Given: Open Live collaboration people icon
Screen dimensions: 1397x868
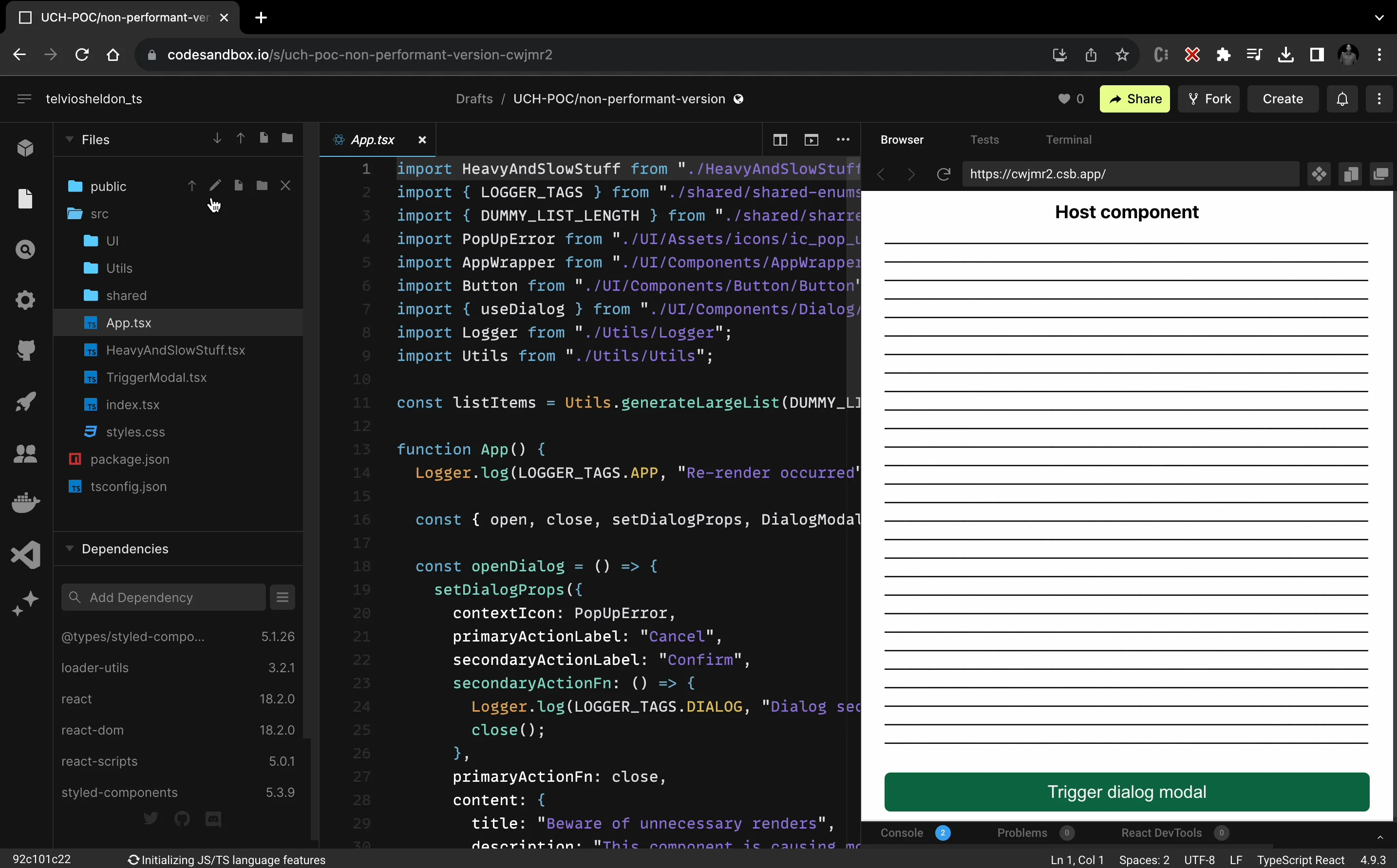Looking at the screenshot, I should (x=25, y=454).
